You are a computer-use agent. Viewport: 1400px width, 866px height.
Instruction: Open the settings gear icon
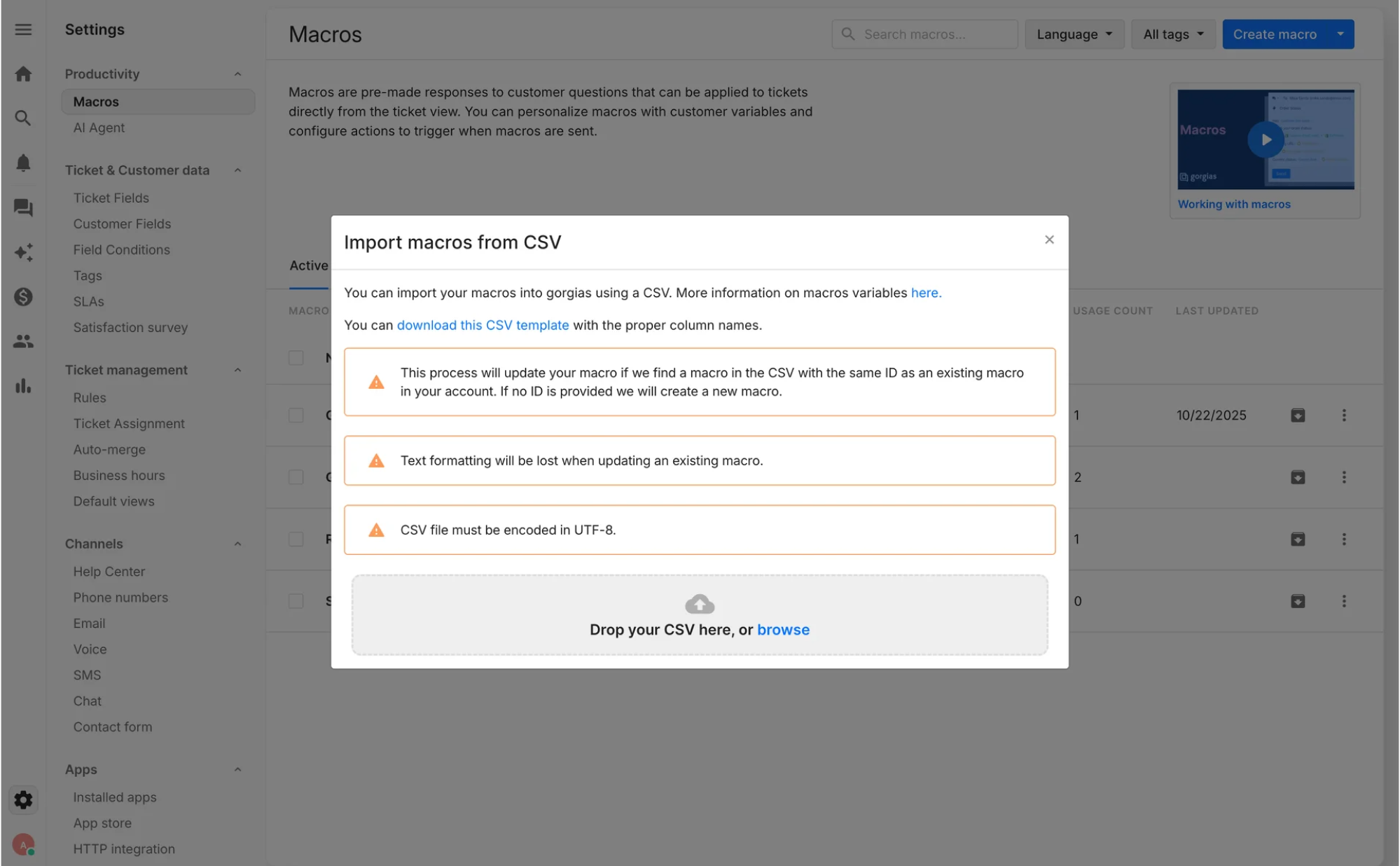[x=23, y=799]
